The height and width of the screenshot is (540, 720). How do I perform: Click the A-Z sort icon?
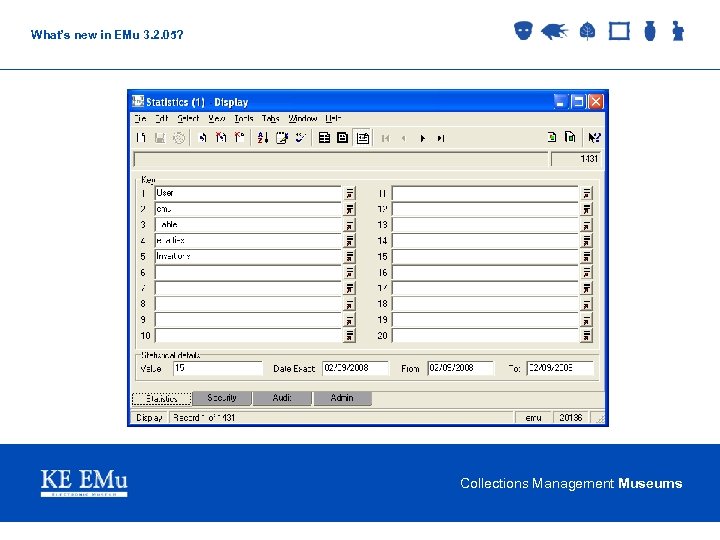click(263, 138)
